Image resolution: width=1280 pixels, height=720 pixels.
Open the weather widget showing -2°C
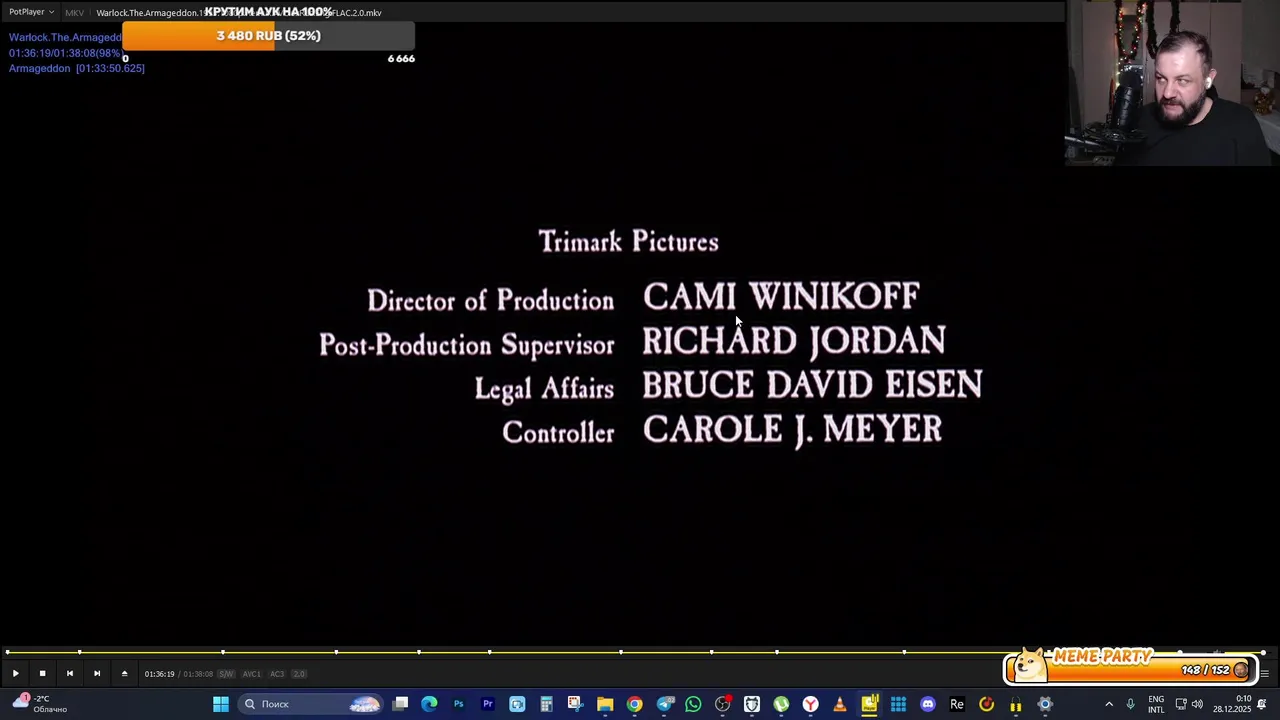tap(38, 704)
